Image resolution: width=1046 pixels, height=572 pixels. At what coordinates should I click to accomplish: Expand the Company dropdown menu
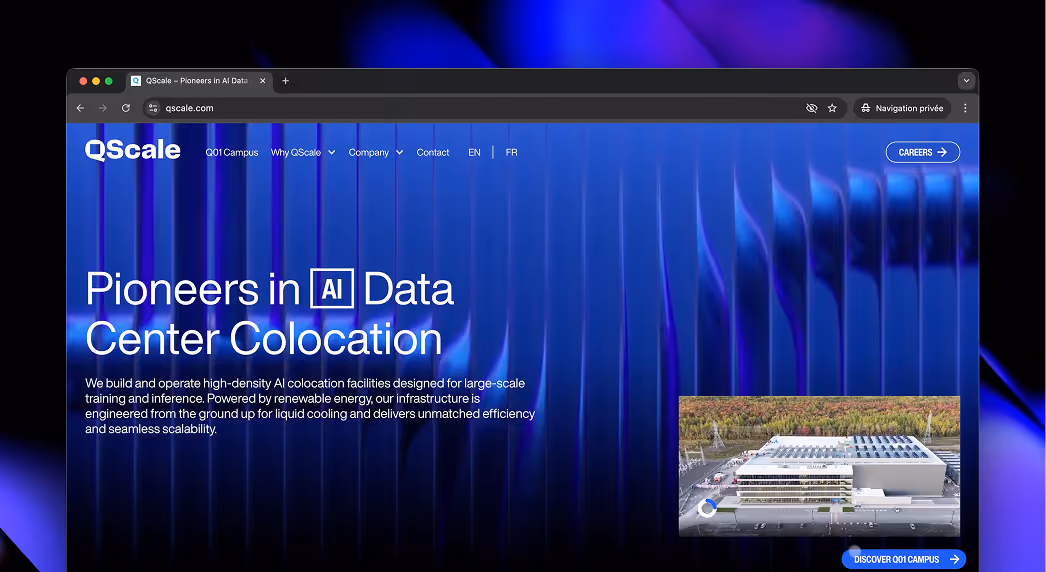pos(376,153)
